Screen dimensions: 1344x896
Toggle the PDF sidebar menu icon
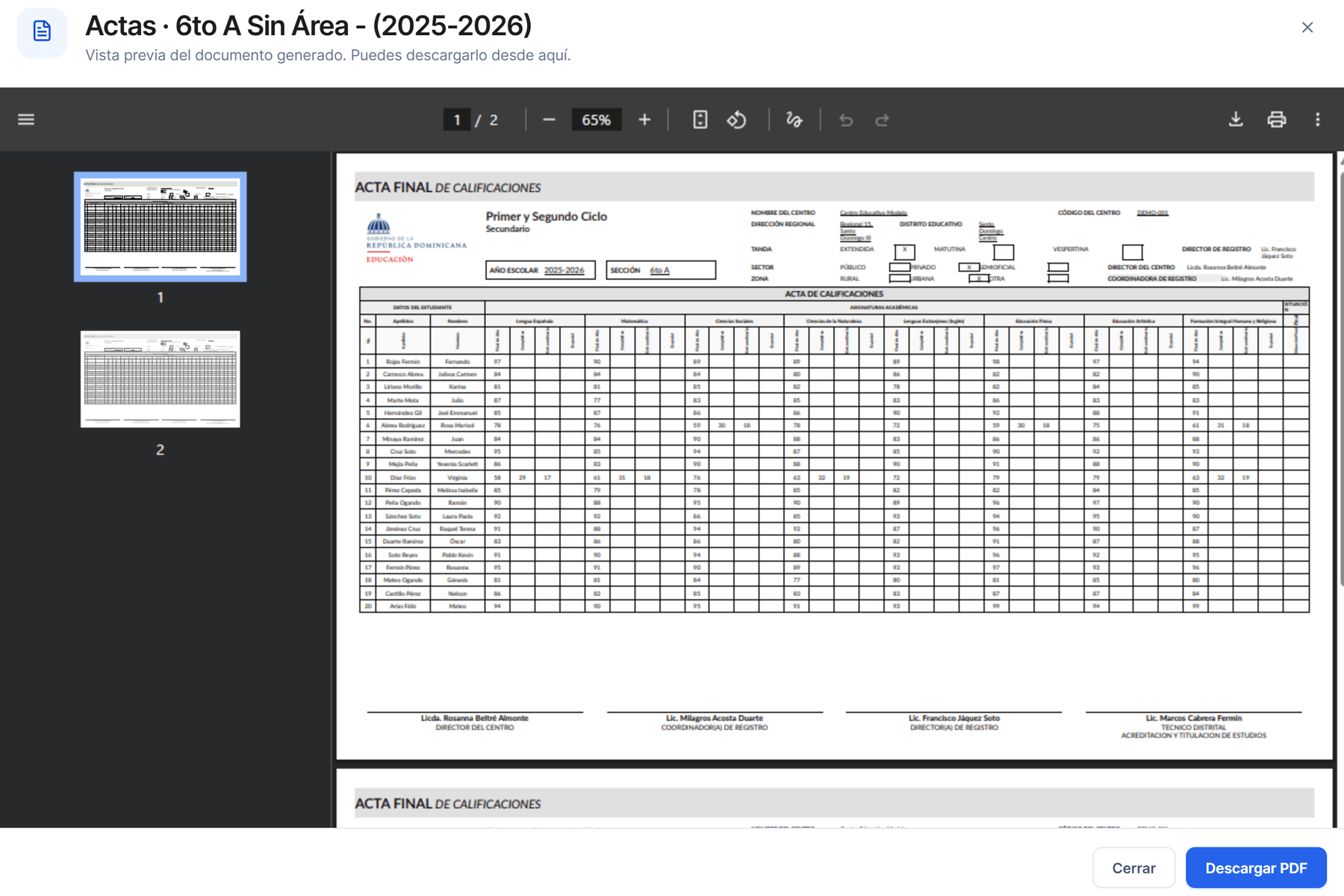26,119
